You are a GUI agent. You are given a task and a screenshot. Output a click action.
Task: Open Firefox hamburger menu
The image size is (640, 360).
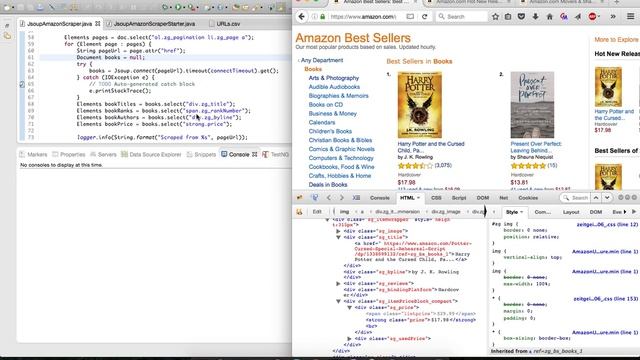tap(630, 17)
